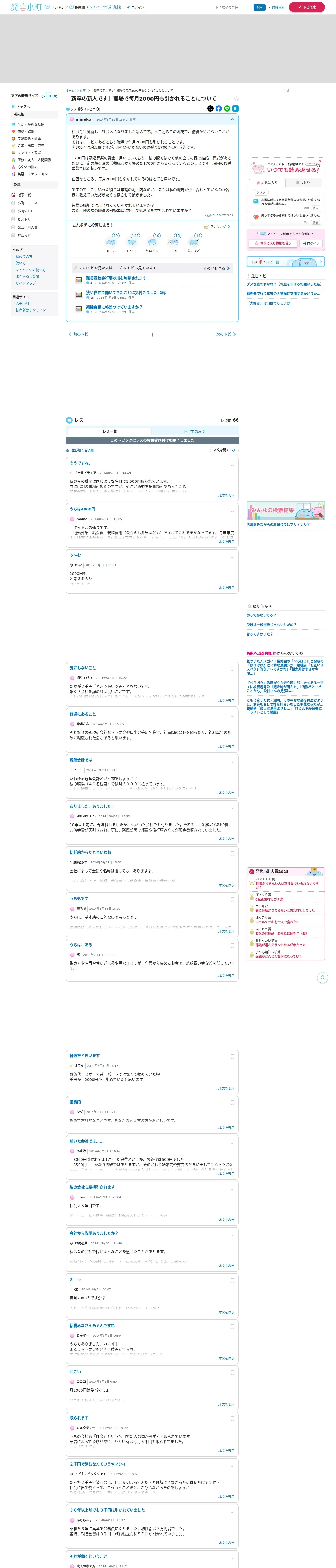Set text size to 小

tap(43, 96)
